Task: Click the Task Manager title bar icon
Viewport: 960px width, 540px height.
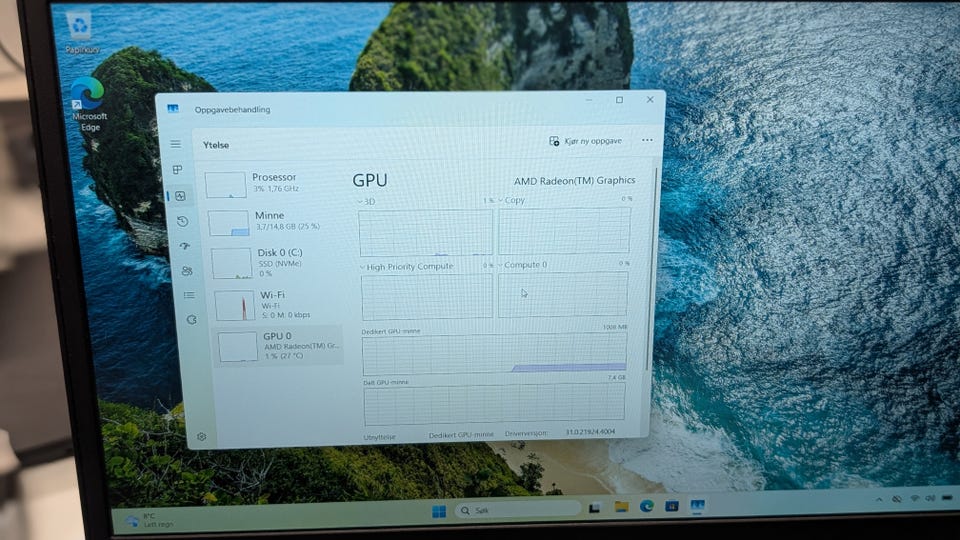Action: point(173,108)
